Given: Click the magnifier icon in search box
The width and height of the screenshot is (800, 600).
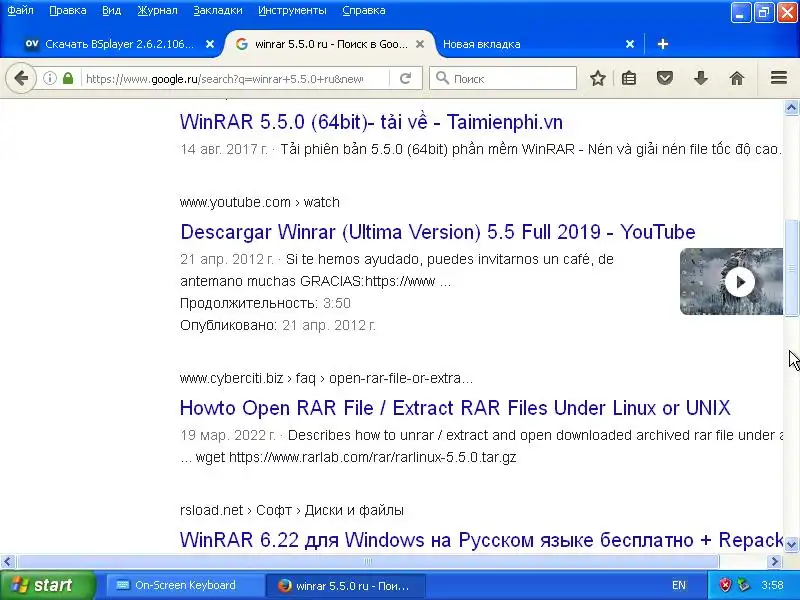Looking at the screenshot, I should point(442,78).
